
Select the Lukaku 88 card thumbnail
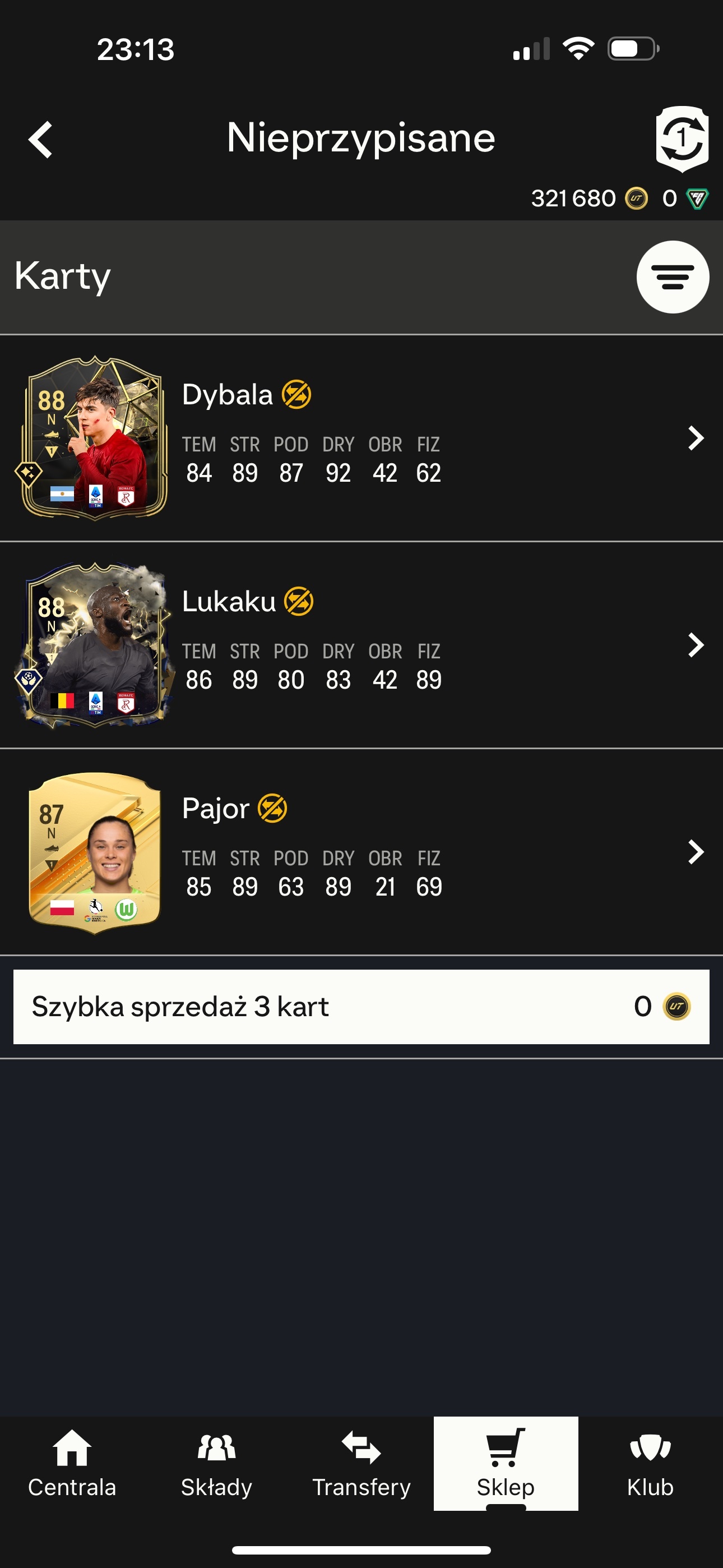pyautogui.click(x=93, y=645)
